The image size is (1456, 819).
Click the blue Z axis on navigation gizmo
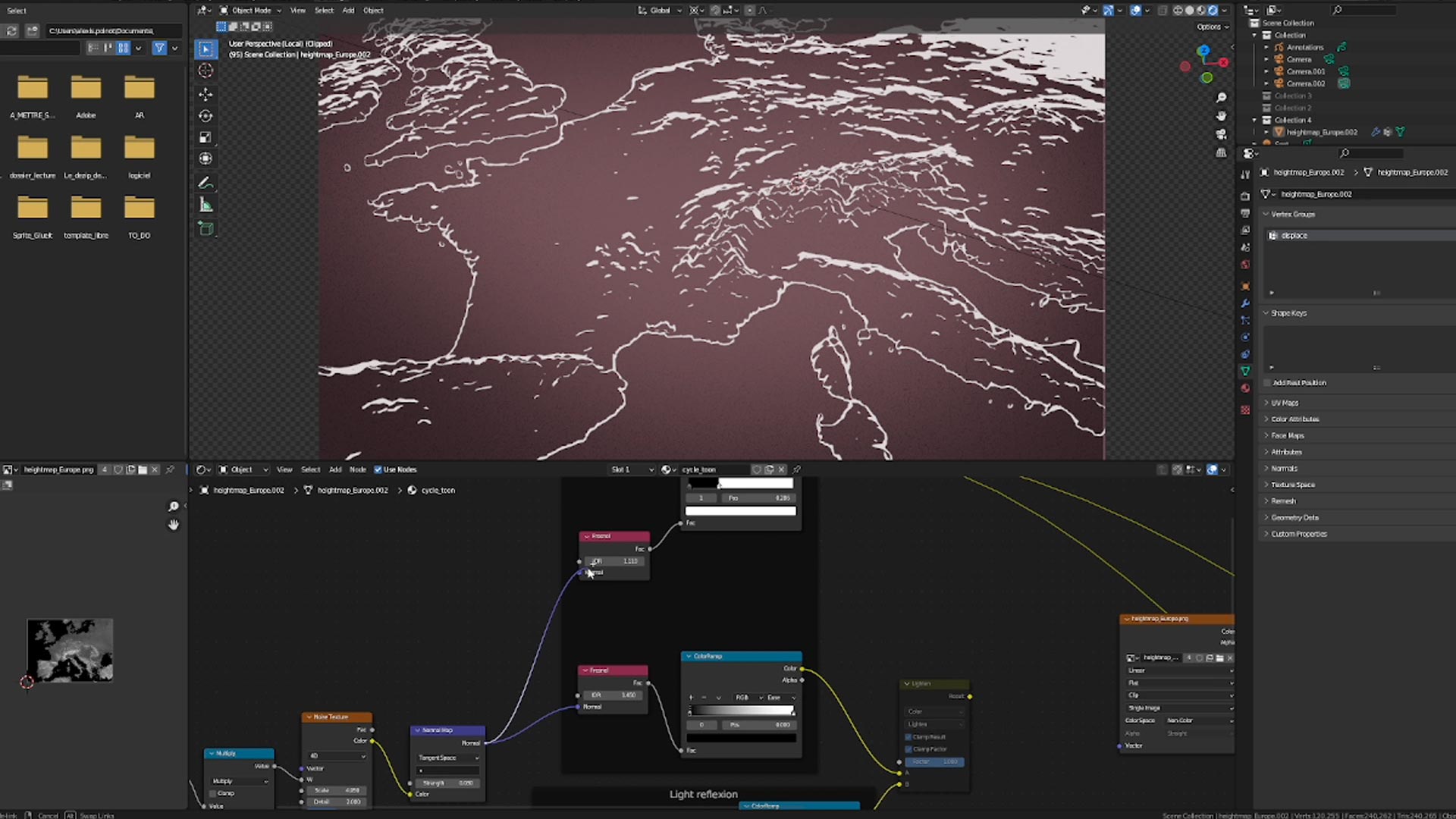click(1203, 50)
